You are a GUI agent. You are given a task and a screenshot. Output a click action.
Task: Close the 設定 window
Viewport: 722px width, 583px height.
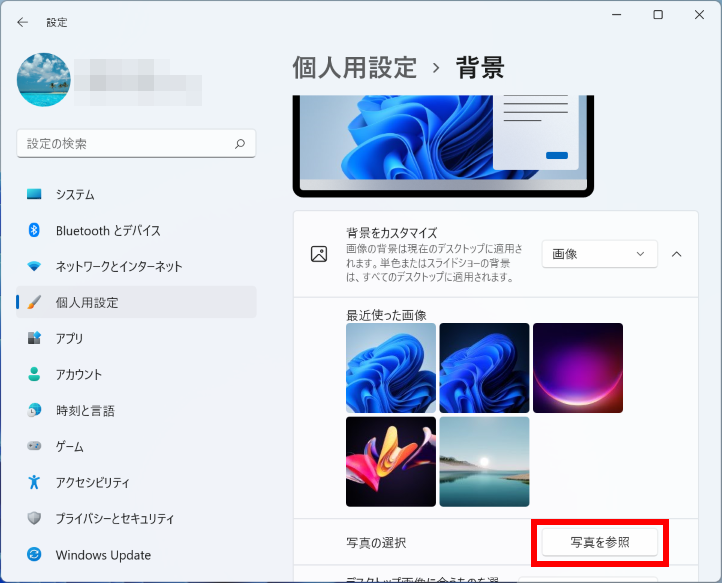coord(699,15)
